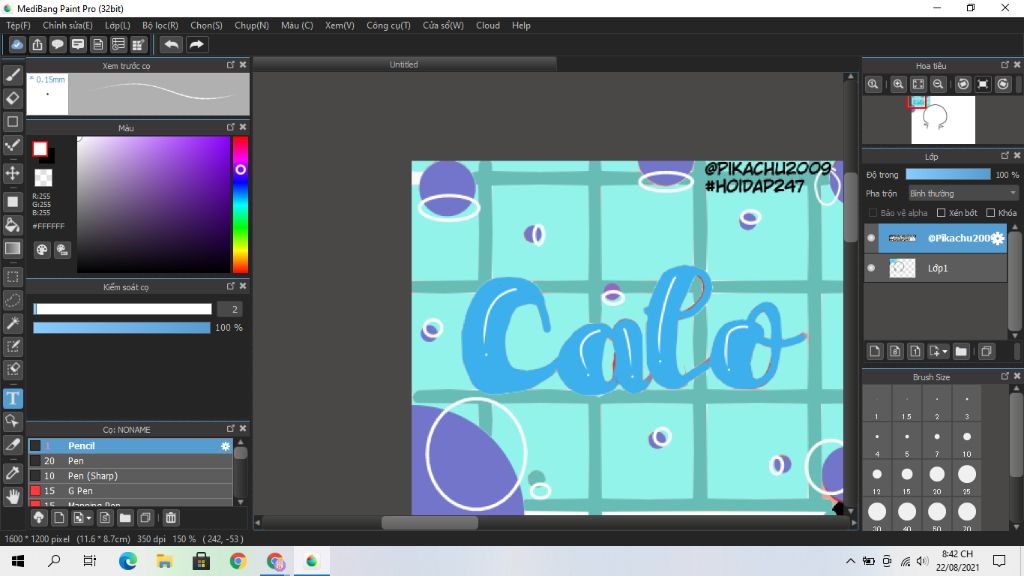Viewport: 1024px width, 576px height.
Task: Click the Redo arrow button
Action: (x=196, y=44)
